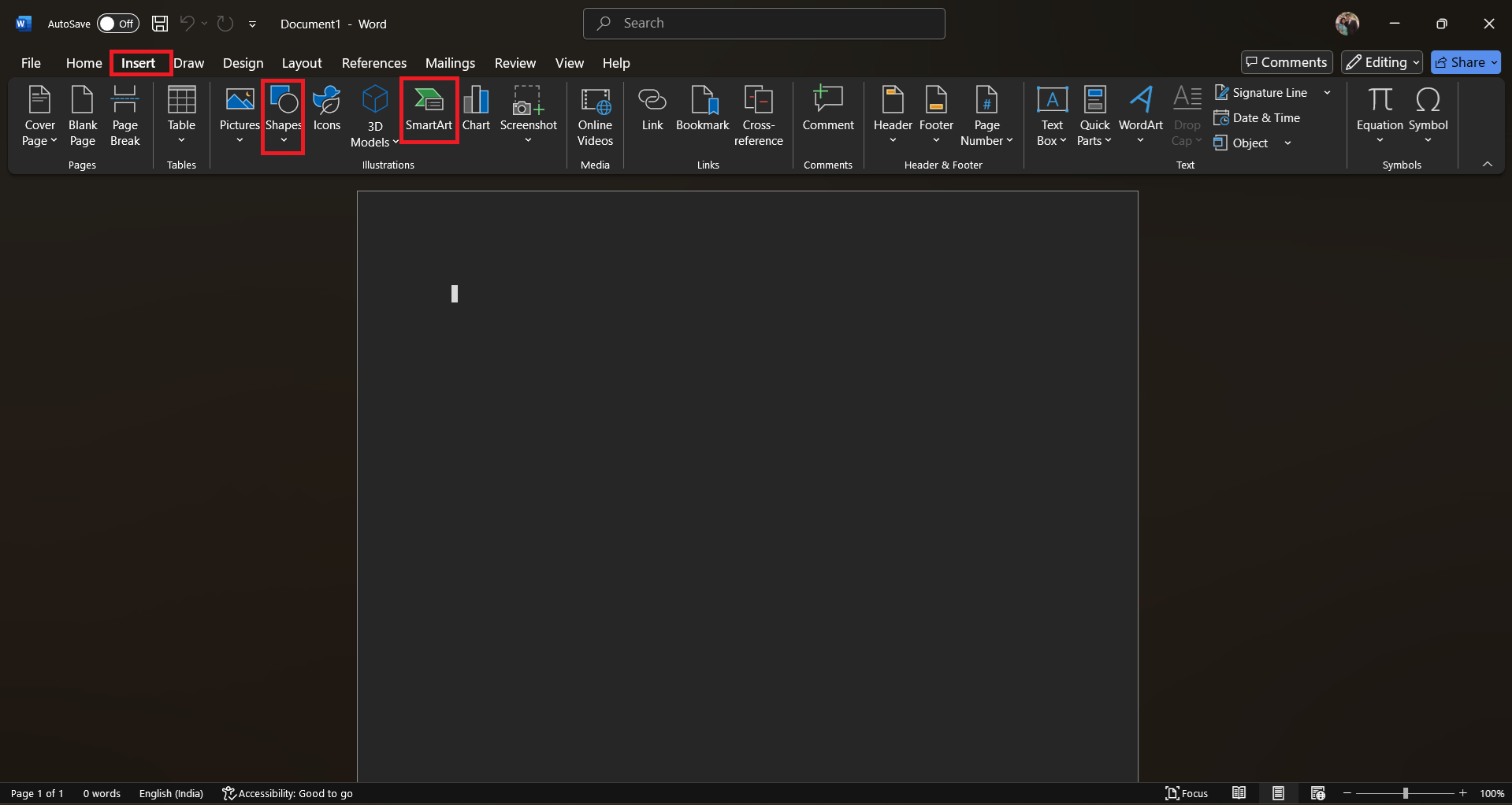Check Accessibility: Good to go status

tap(288, 793)
